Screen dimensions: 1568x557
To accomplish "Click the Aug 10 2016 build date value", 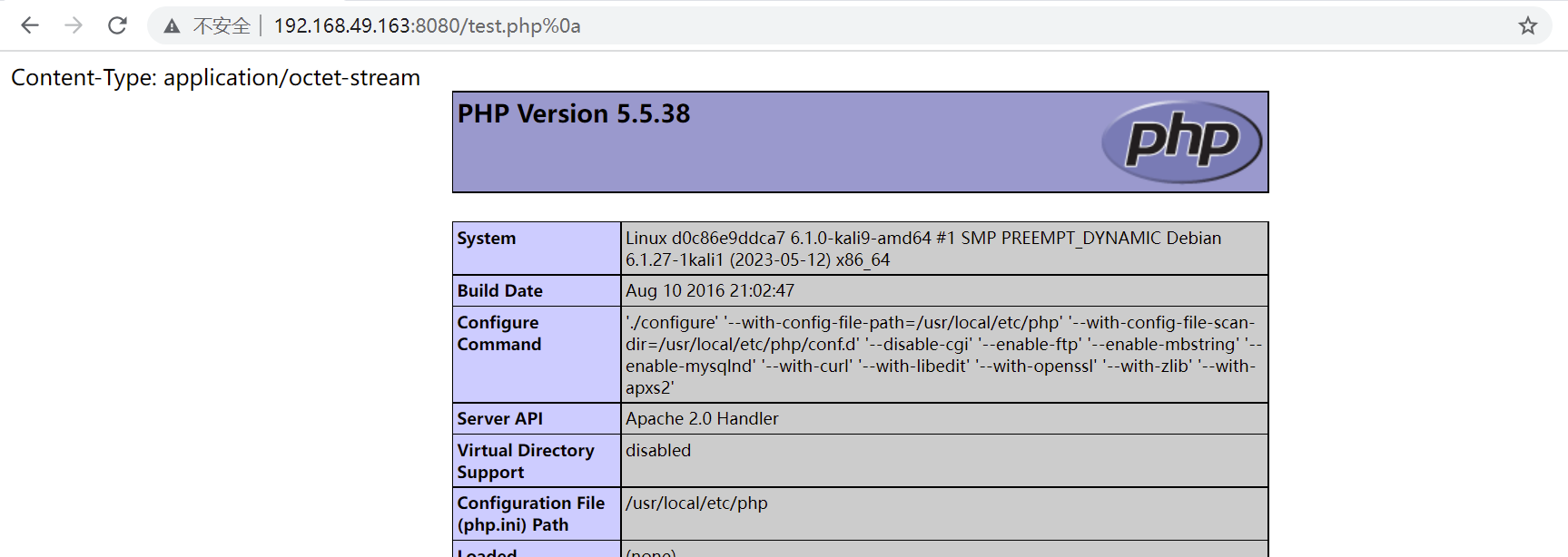I will coord(709,291).
